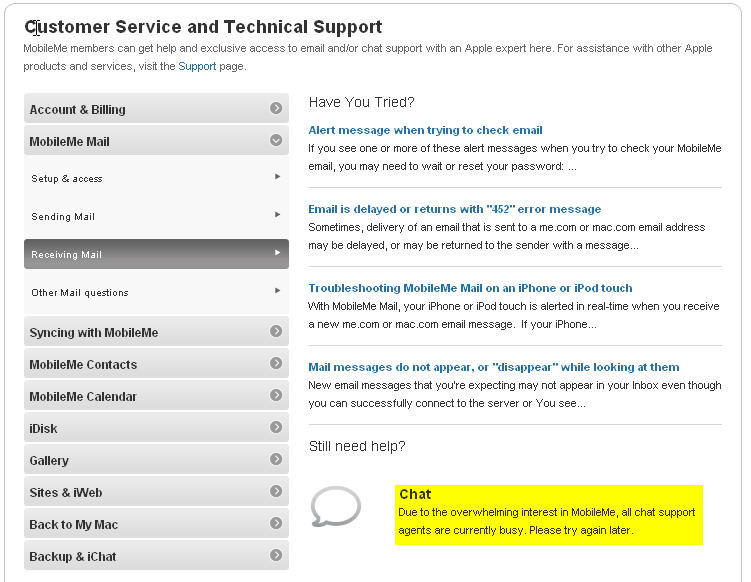Expand MobileMe Contacts arrow icon

[x=276, y=363]
